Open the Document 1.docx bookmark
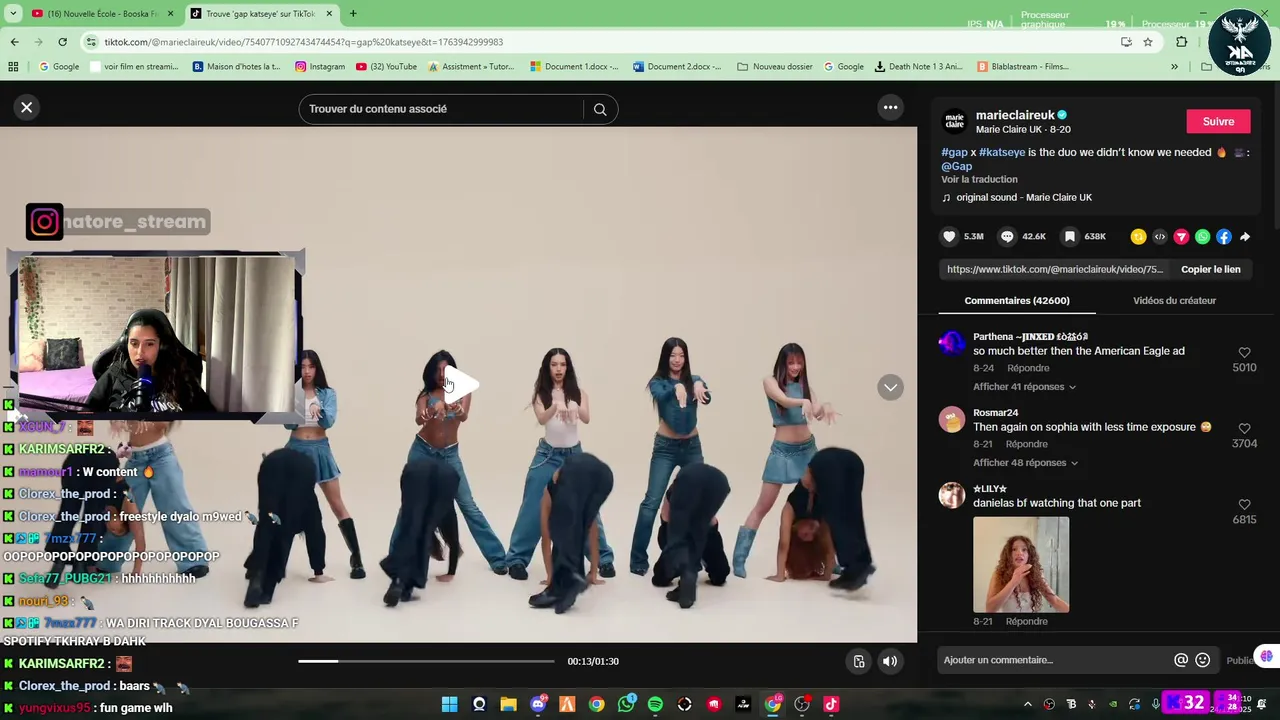Screen dimensions: 1280x720 coord(576,67)
